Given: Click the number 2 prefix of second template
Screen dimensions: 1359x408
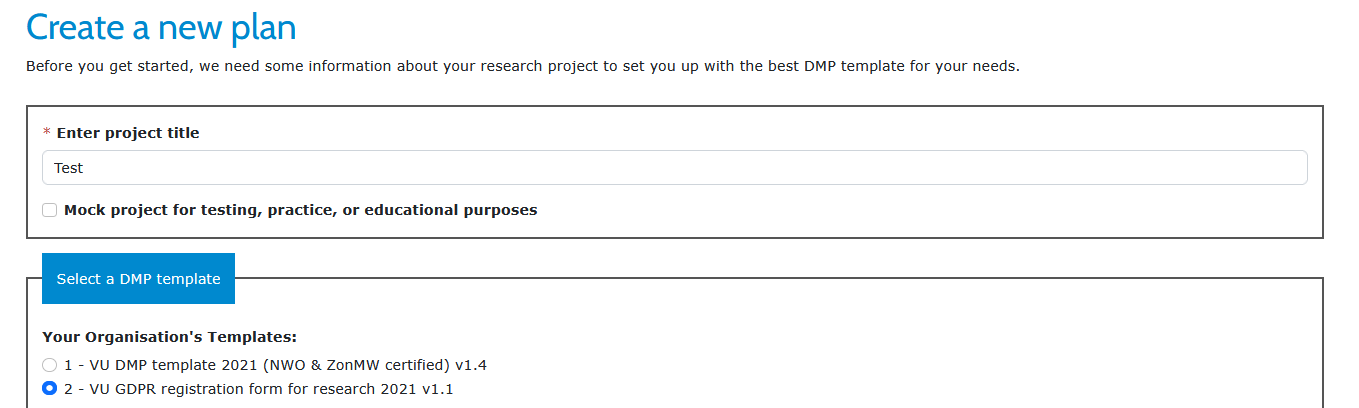Looking at the screenshot, I should [68, 389].
